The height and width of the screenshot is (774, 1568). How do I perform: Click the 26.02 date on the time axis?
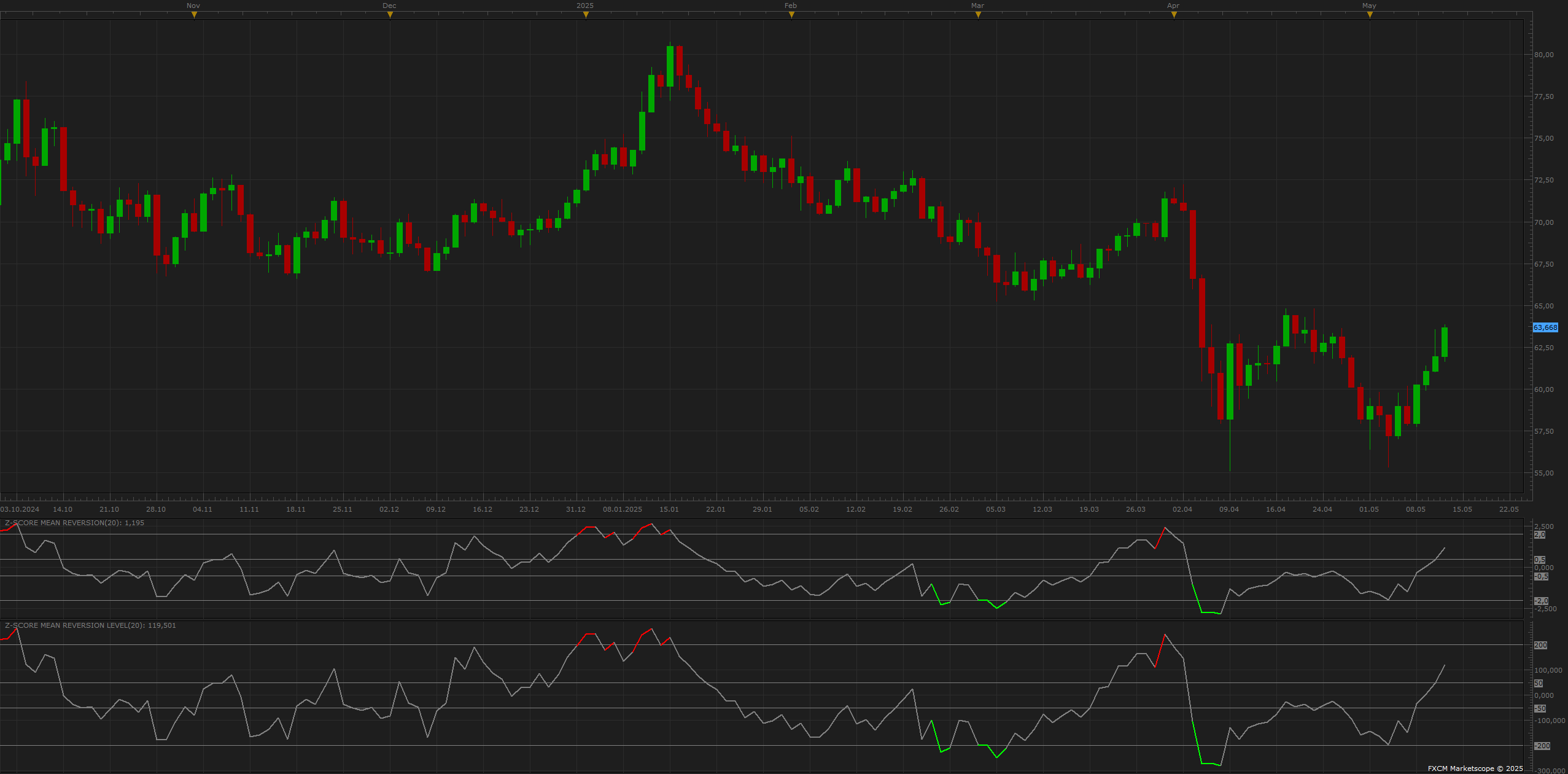point(949,509)
